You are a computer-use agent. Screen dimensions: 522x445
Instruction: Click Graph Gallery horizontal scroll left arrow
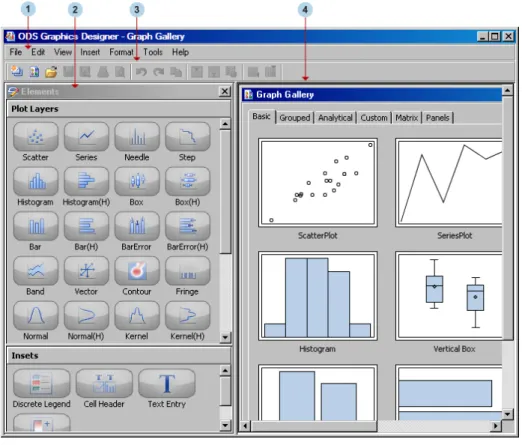tap(246, 426)
